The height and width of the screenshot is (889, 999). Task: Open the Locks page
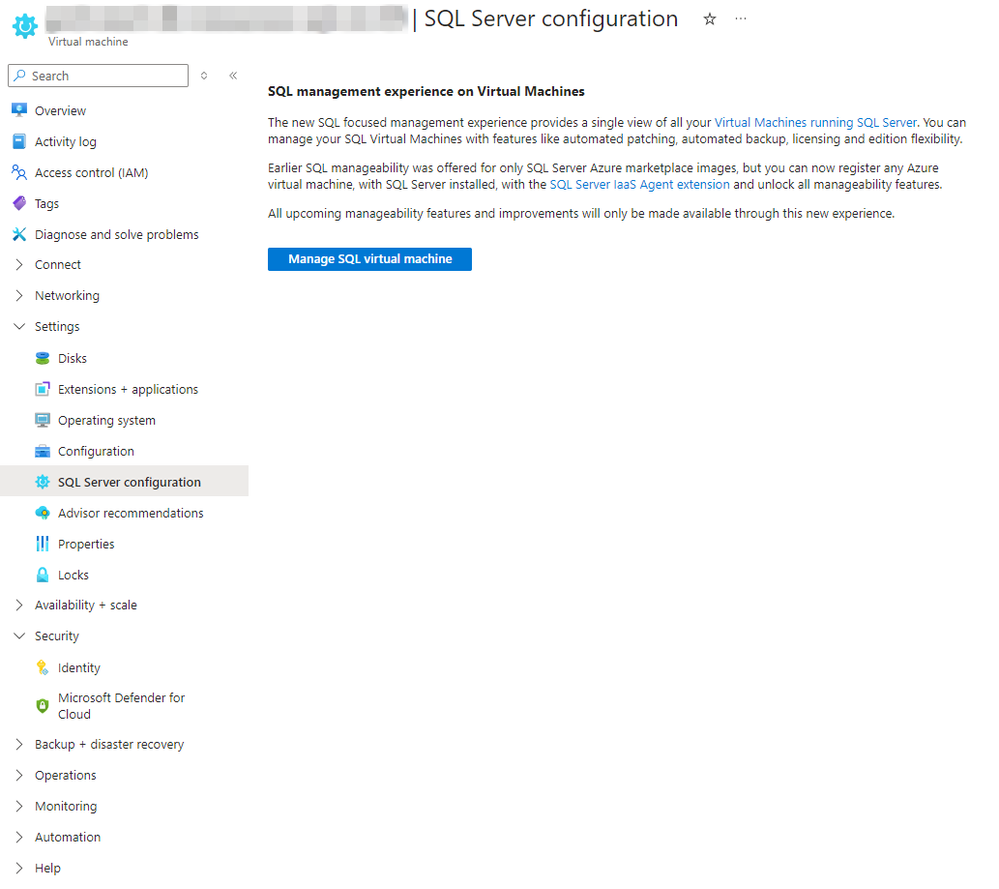click(x=73, y=575)
